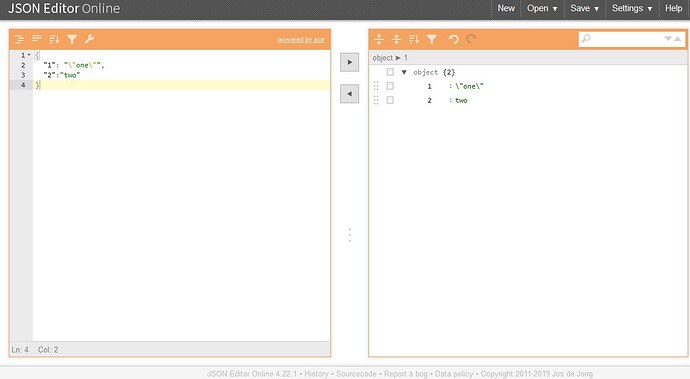Collapse the object {2} node
690x379 pixels.
pos(404,72)
